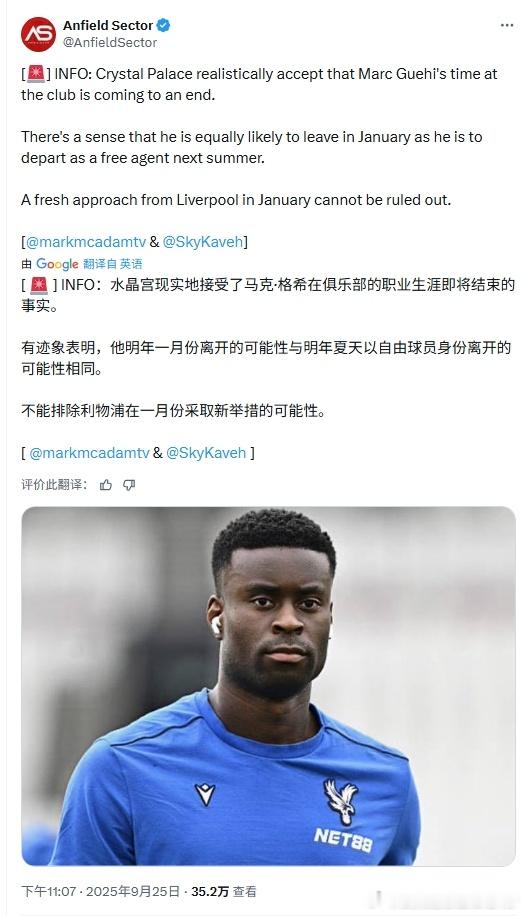
Task: Click the 翻译自 英语 translation label
Action: (x=113, y=264)
